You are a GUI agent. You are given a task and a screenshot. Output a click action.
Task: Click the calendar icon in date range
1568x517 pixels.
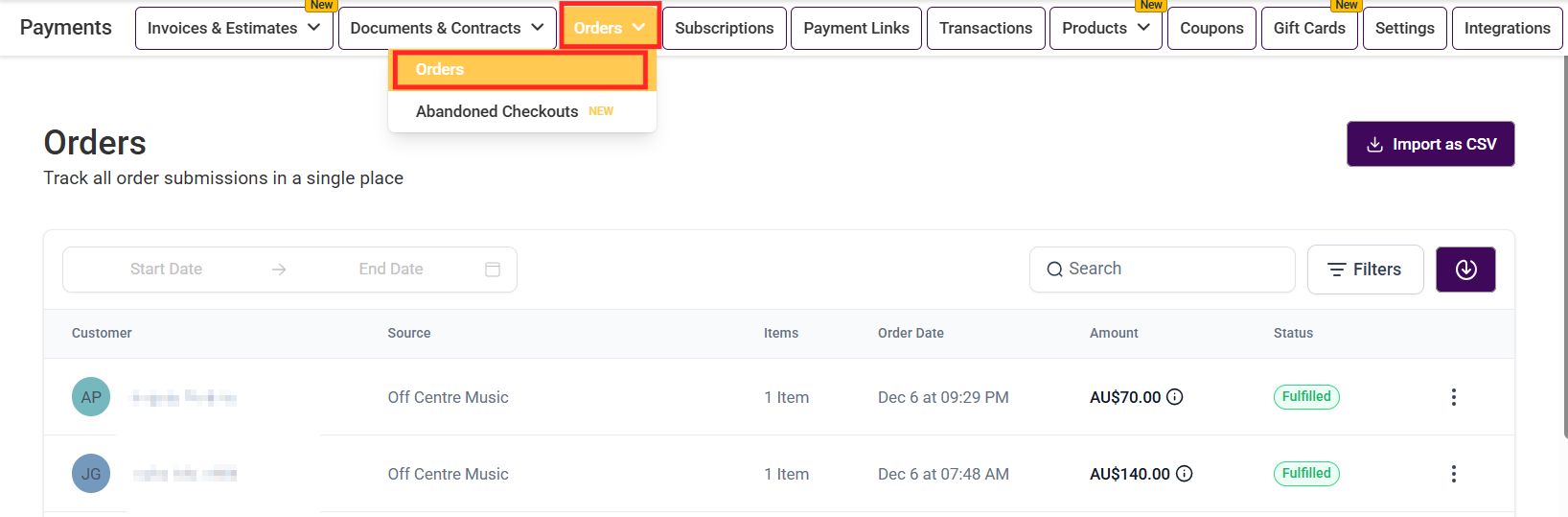pyautogui.click(x=493, y=270)
